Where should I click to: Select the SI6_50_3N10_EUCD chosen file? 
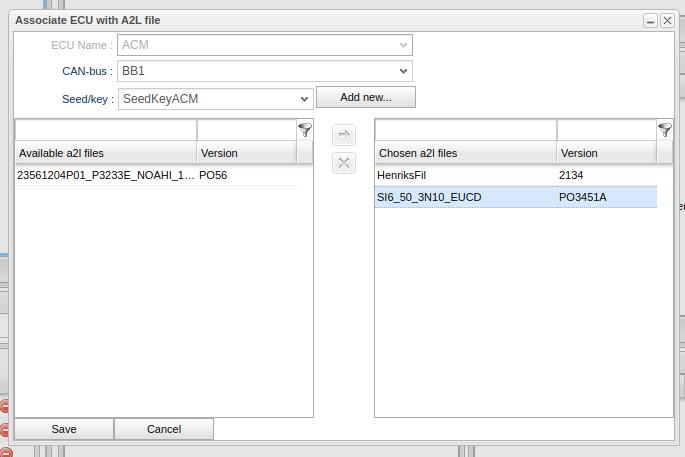(465, 197)
